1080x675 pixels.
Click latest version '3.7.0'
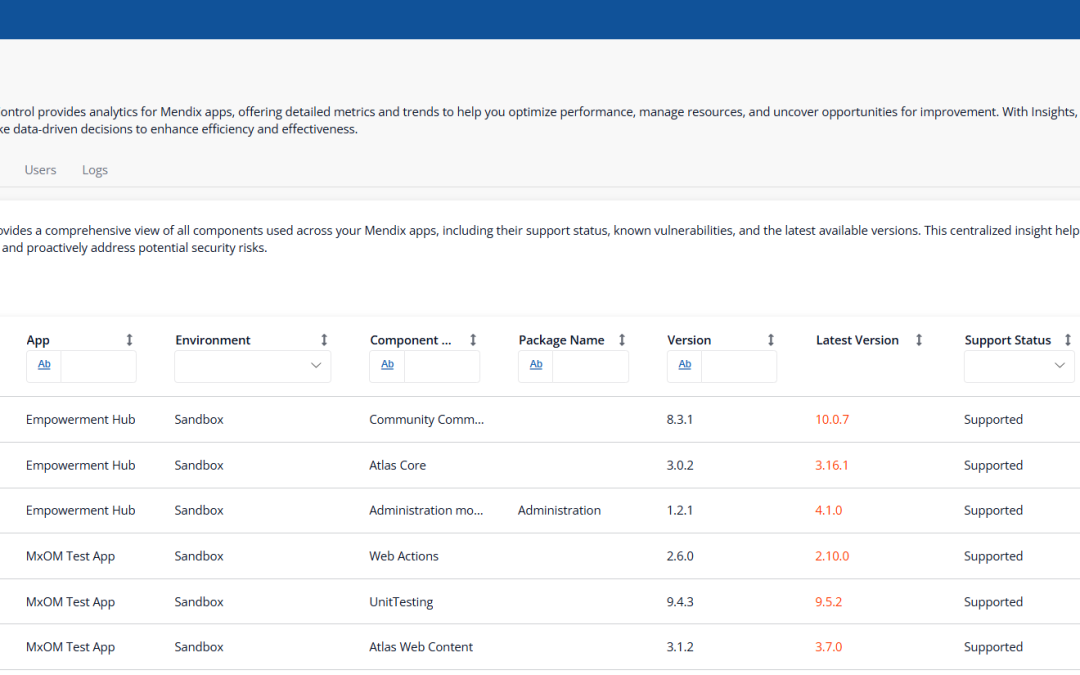click(829, 647)
